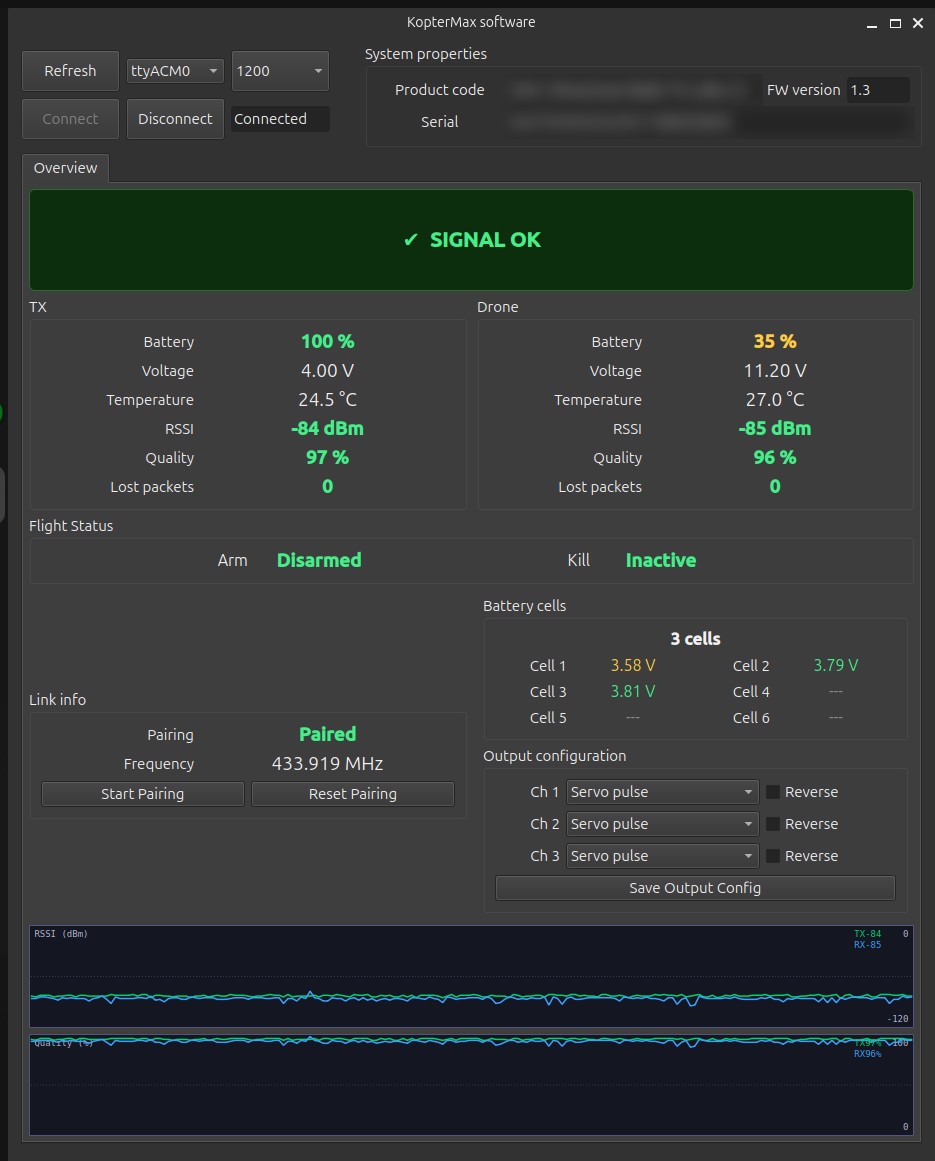Click the TX RSSI value -84 dBm
The width and height of the screenshot is (935, 1161).
pos(327,429)
